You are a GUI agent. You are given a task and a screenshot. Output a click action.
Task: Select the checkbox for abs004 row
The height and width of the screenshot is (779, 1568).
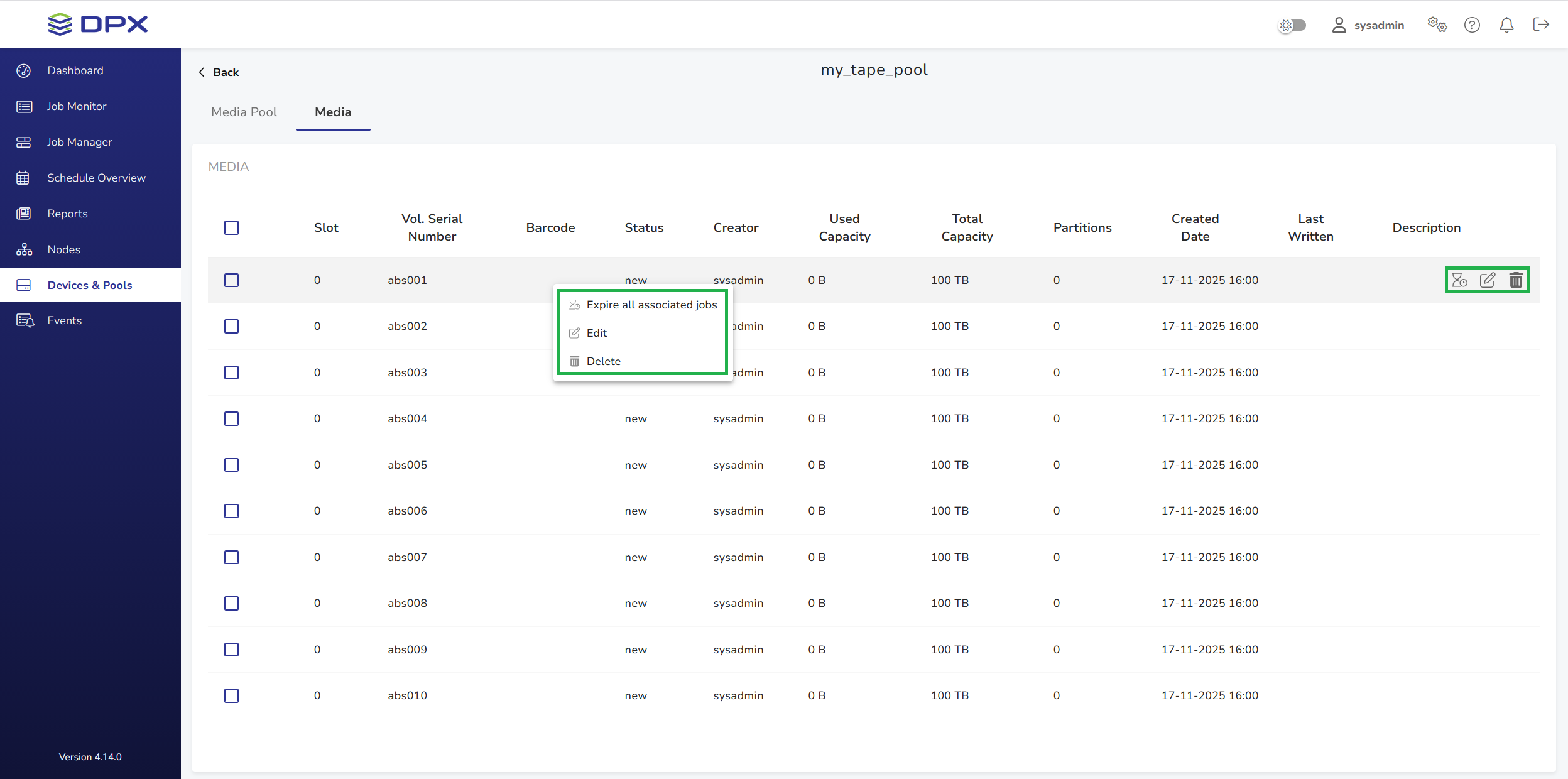point(231,418)
